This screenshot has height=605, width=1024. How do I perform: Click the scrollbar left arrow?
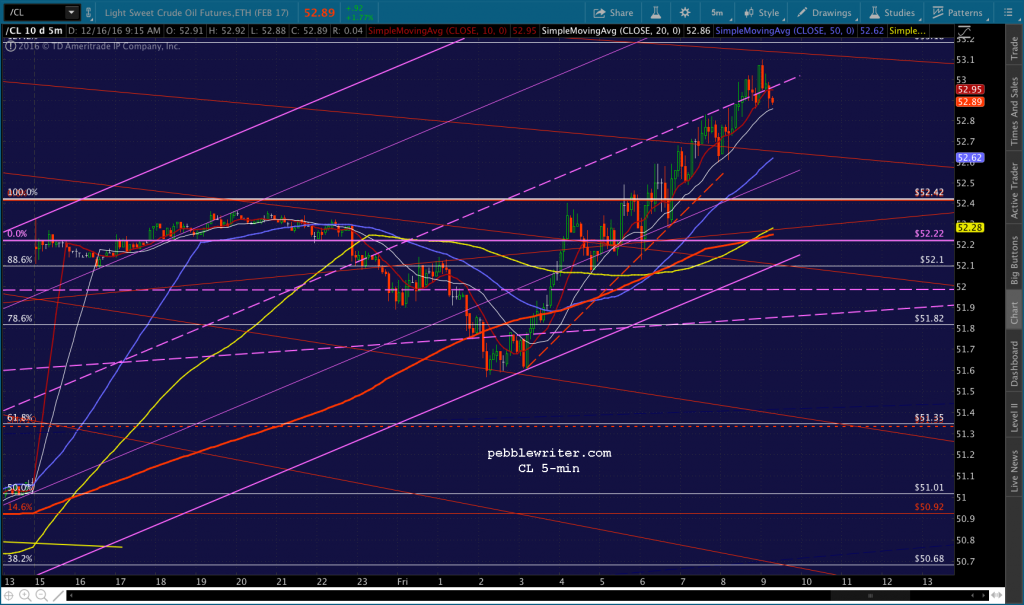pyautogui.click(x=70, y=595)
